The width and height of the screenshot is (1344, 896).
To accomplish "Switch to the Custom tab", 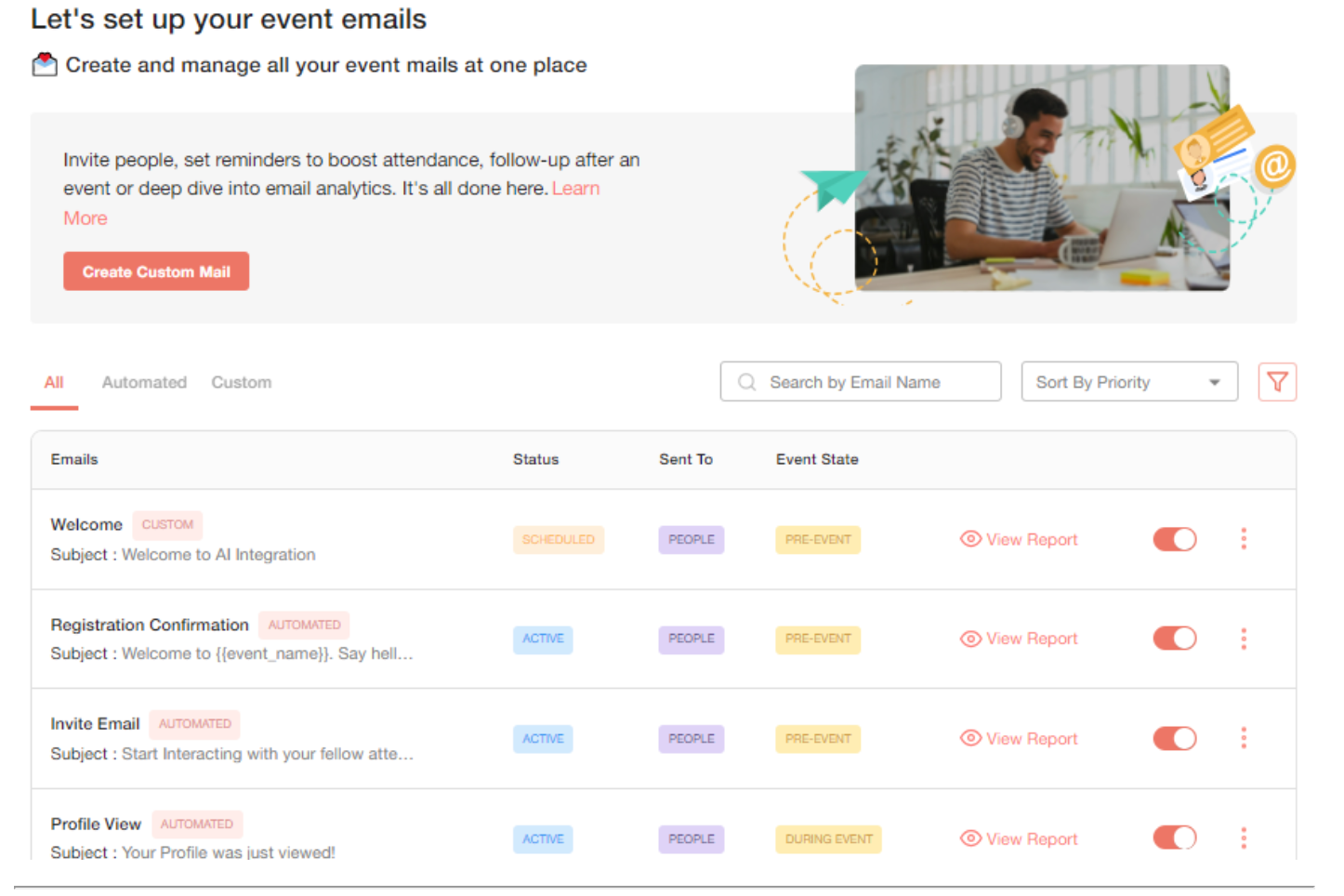I will click(x=241, y=382).
